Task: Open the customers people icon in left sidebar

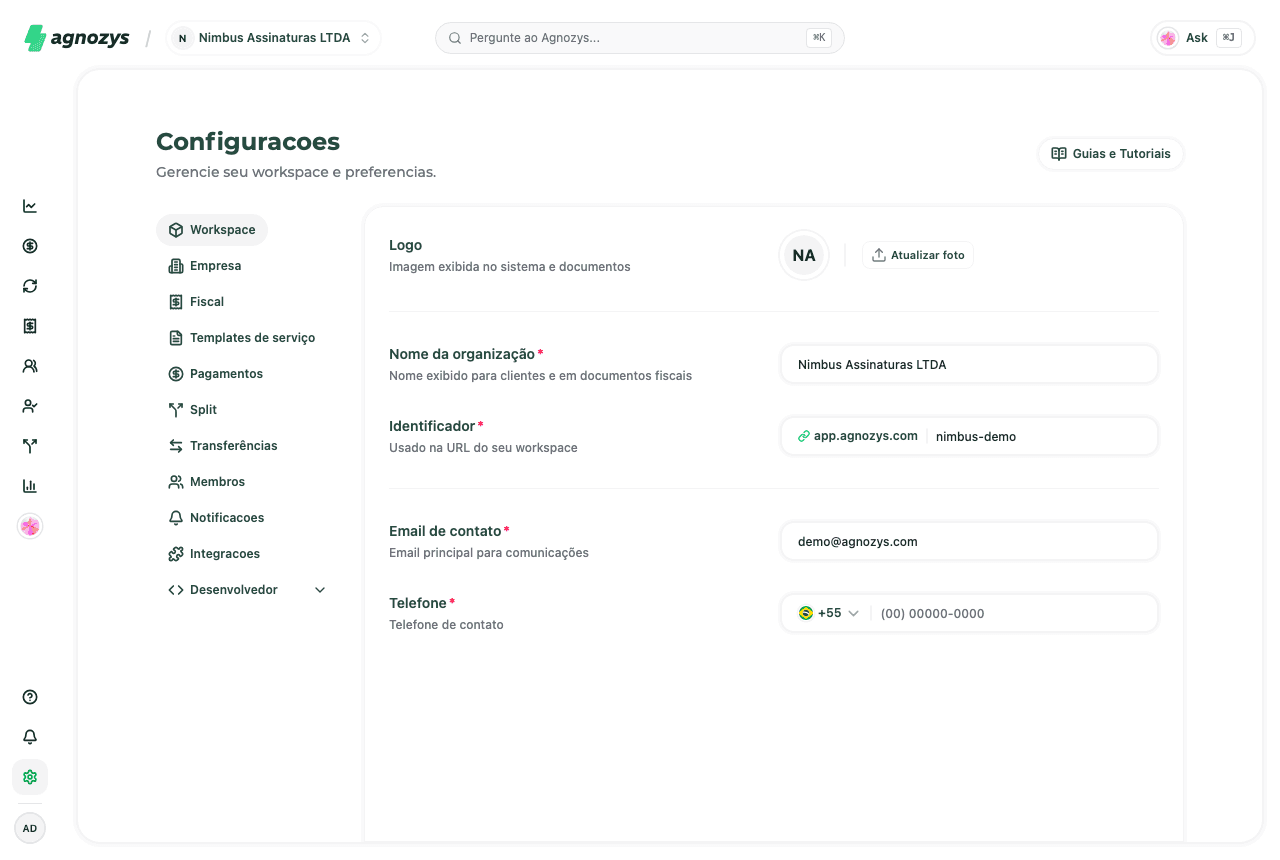Action: click(30, 366)
